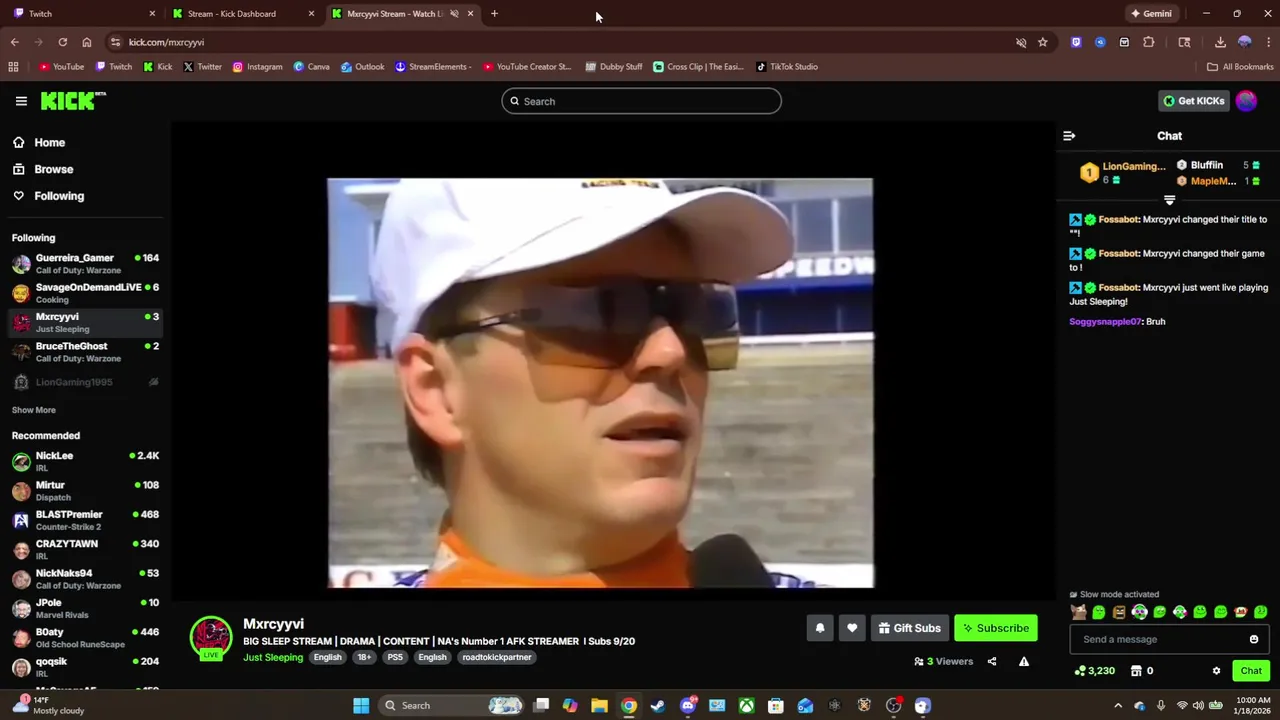Switch to Stream - Kick Dashboard tab
Viewport: 1280px width, 720px height.
(243, 14)
